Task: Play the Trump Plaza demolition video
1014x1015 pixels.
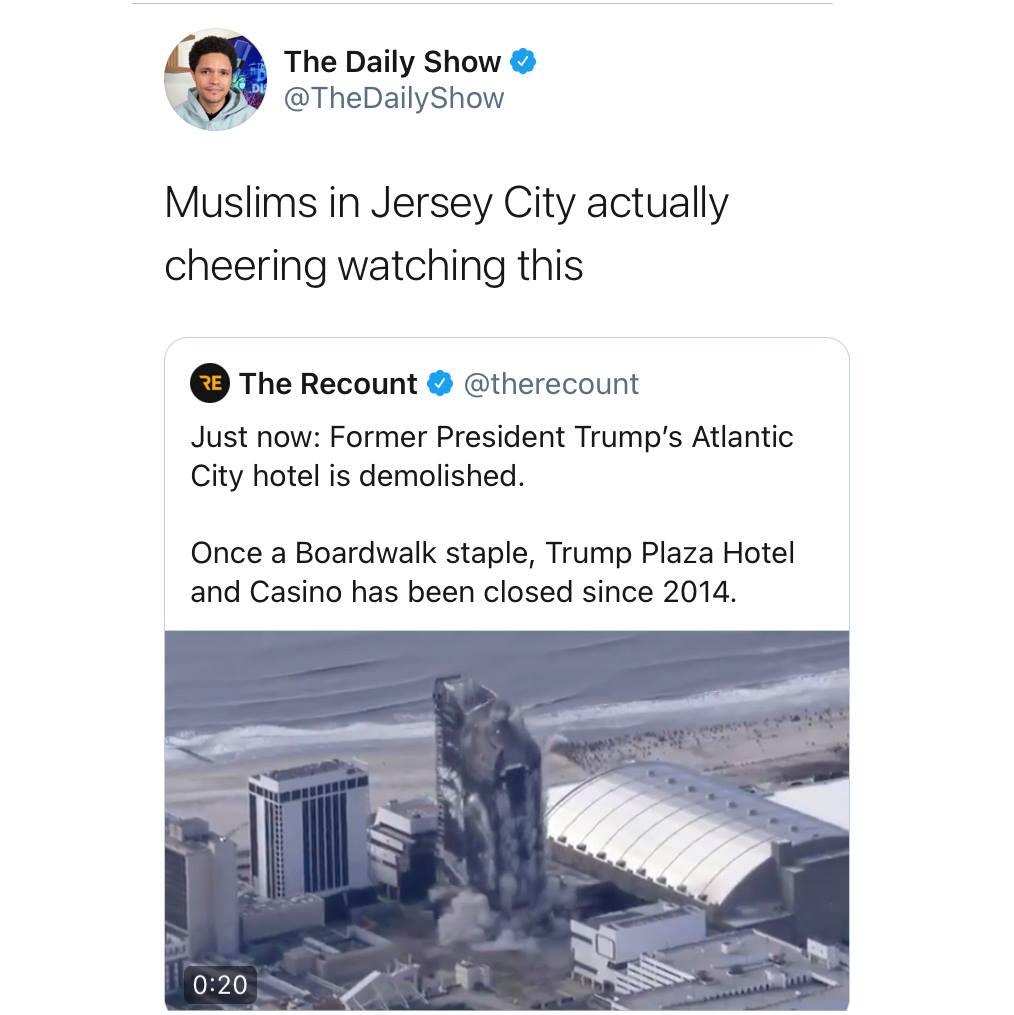Action: point(507,820)
